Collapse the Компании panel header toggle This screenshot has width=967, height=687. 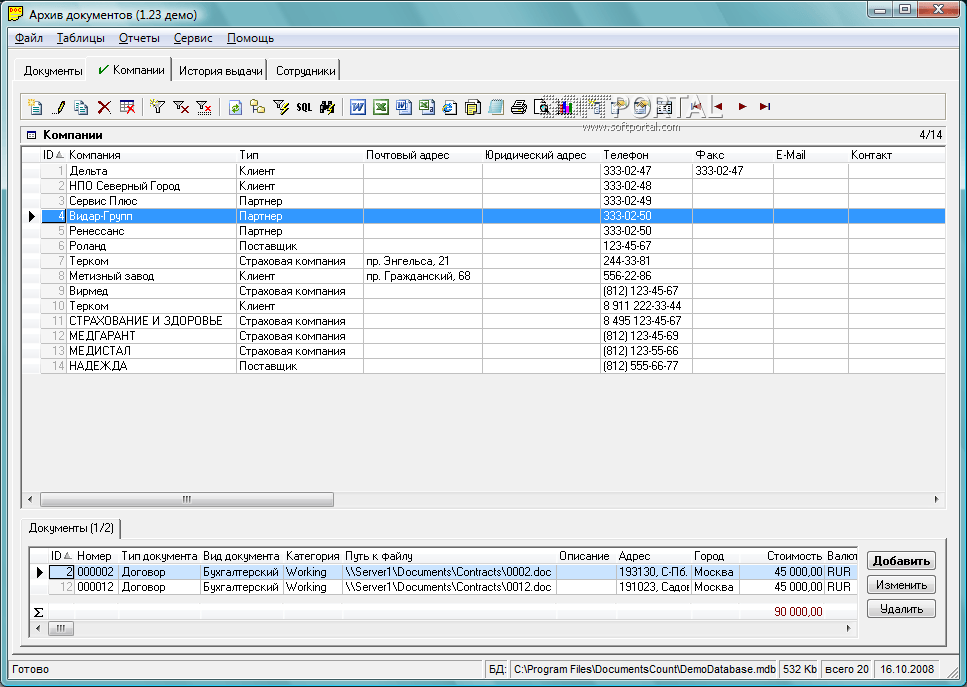pyautogui.click(x=31, y=135)
